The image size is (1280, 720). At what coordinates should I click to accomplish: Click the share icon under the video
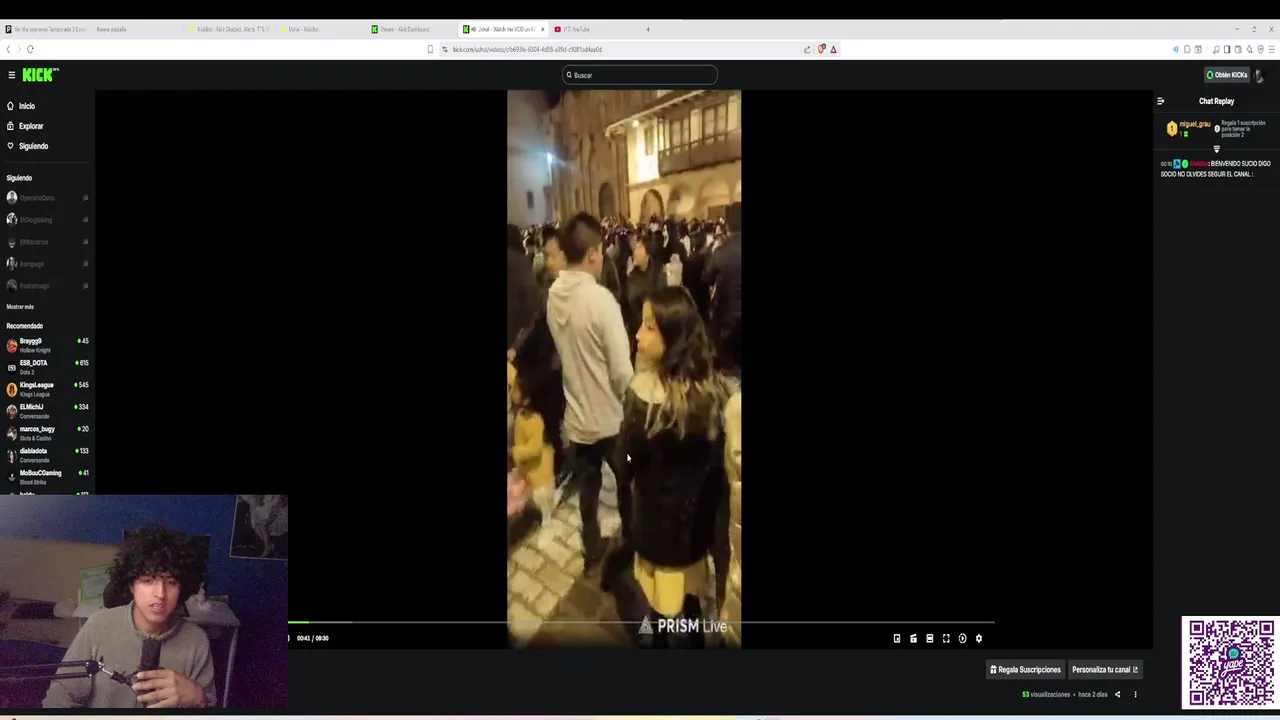point(1117,694)
